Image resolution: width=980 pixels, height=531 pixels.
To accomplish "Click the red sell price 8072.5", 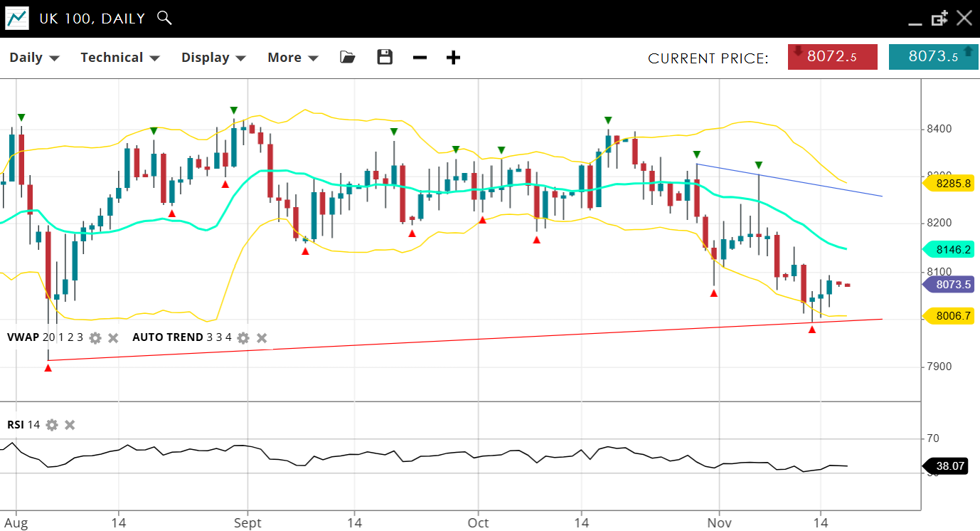I will click(x=832, y=57).
